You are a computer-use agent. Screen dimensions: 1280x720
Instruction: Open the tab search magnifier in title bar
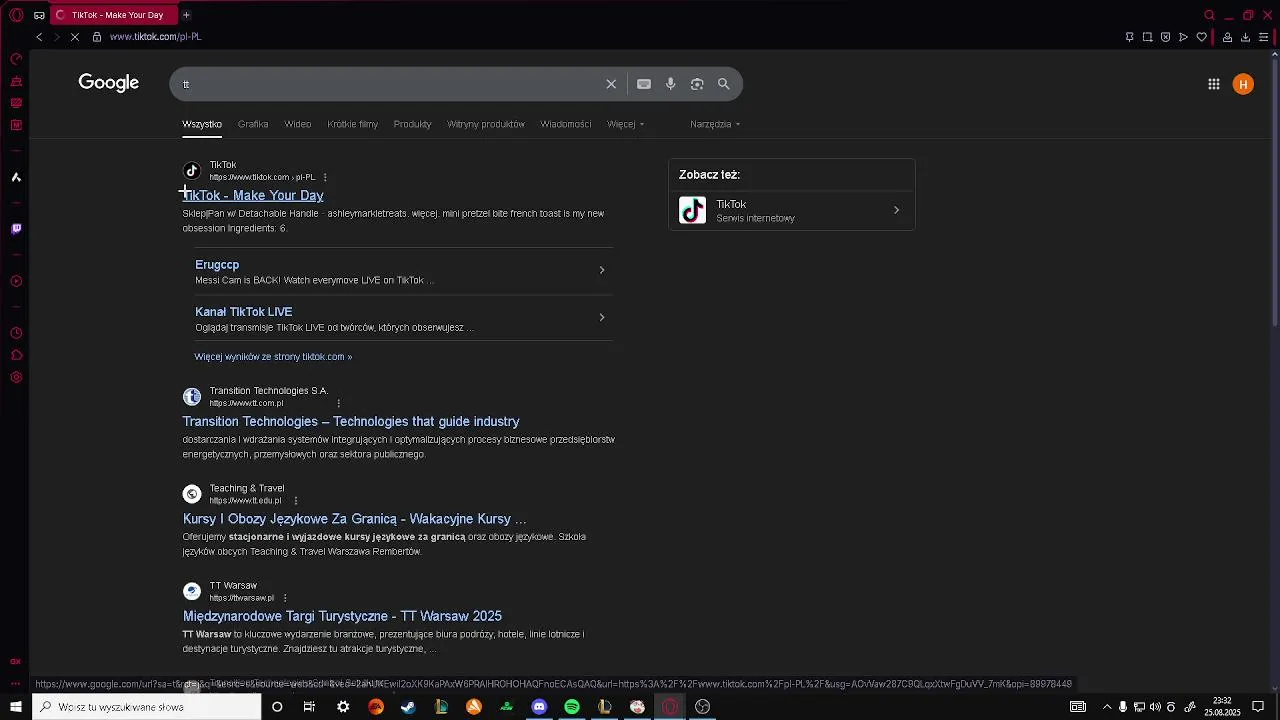coord(1209,15)
